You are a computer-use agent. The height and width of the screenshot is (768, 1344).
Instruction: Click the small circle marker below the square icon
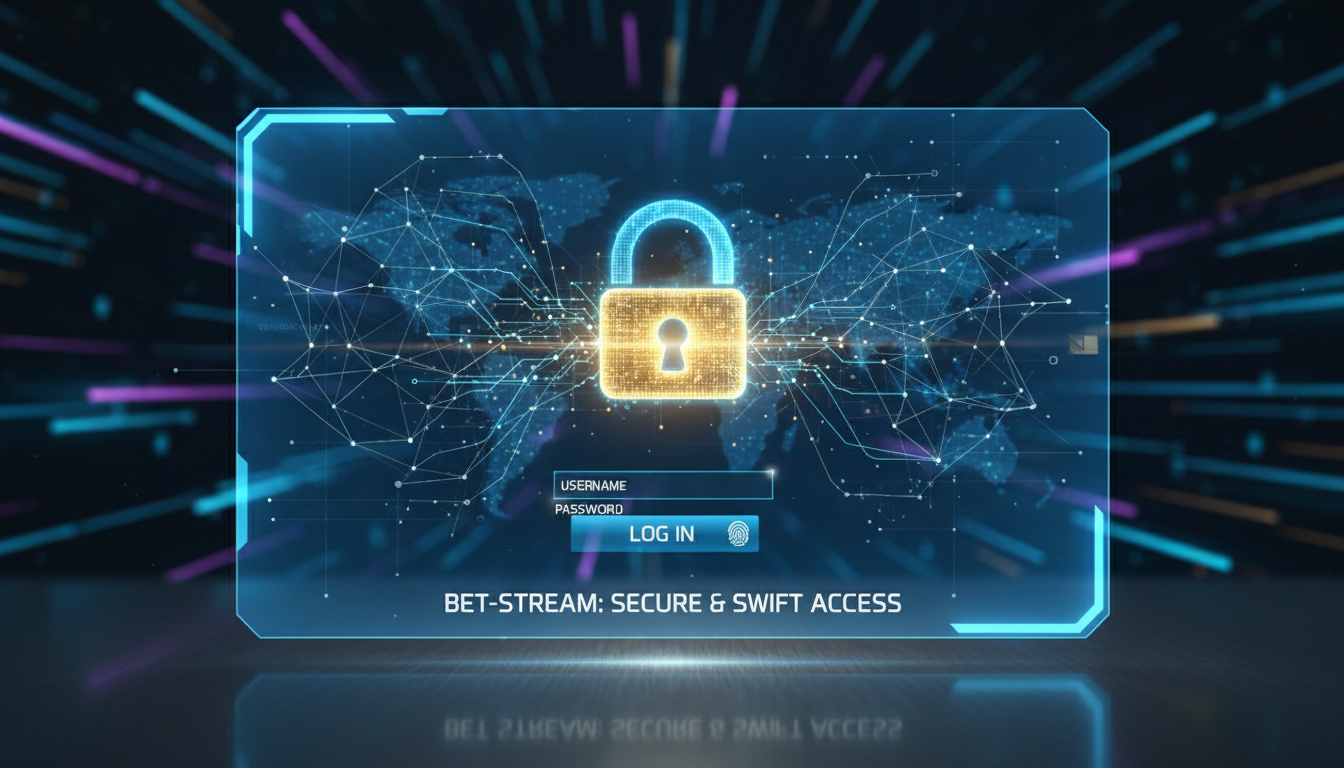pyautogui.click(x=1054, y=360)
